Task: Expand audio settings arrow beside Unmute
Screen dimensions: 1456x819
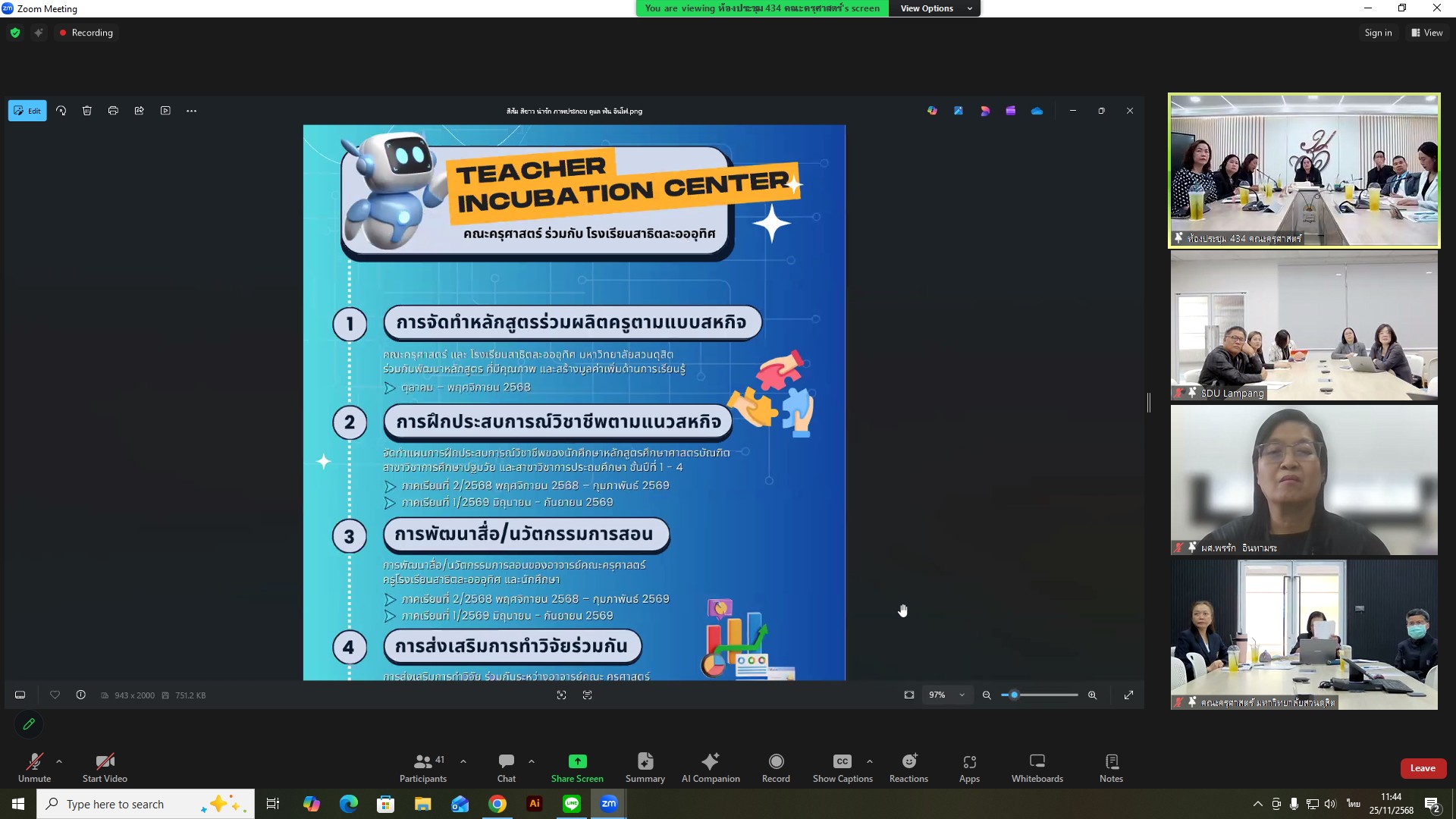Action: point(59,761)
